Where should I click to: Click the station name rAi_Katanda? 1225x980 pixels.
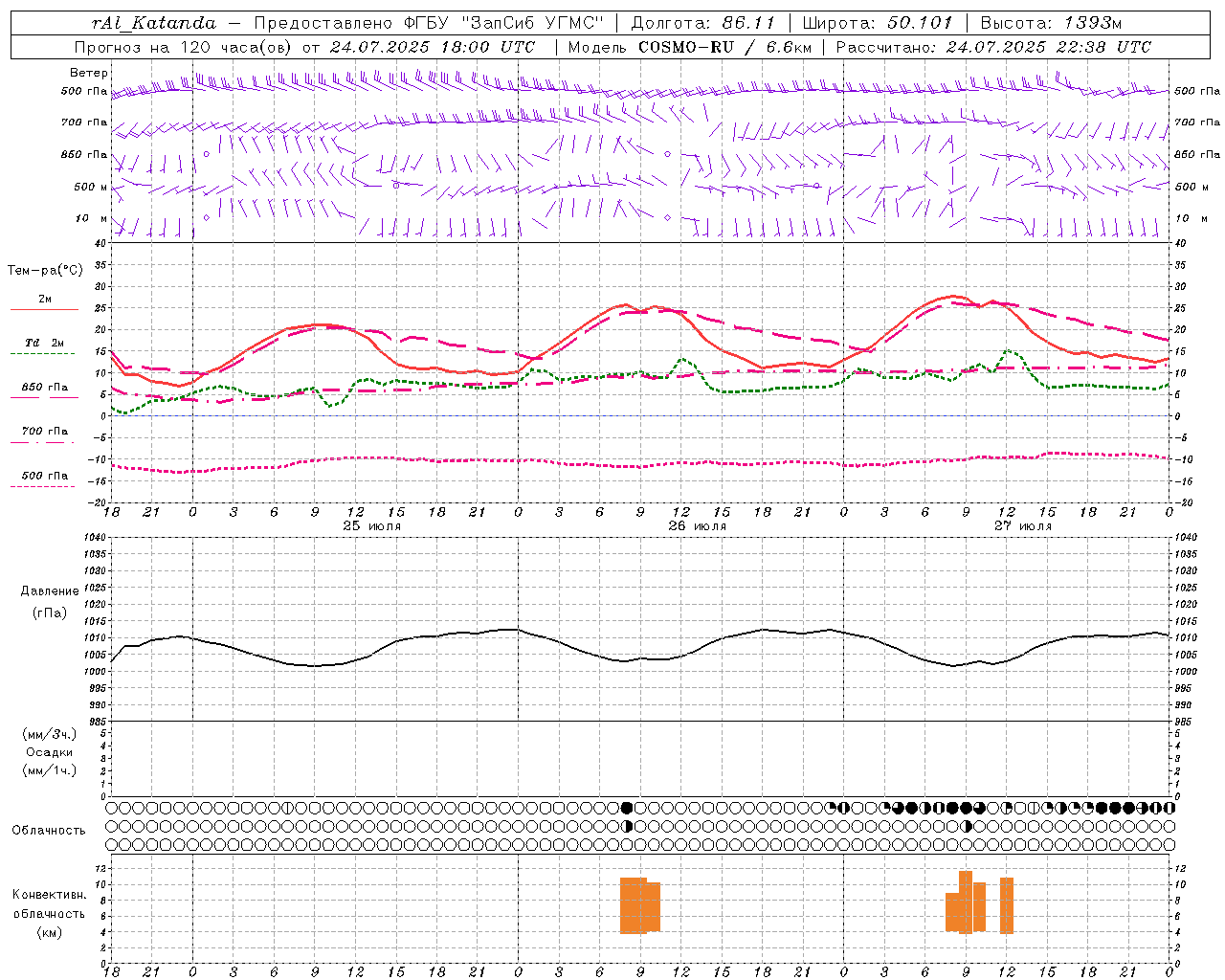[154, 22]
